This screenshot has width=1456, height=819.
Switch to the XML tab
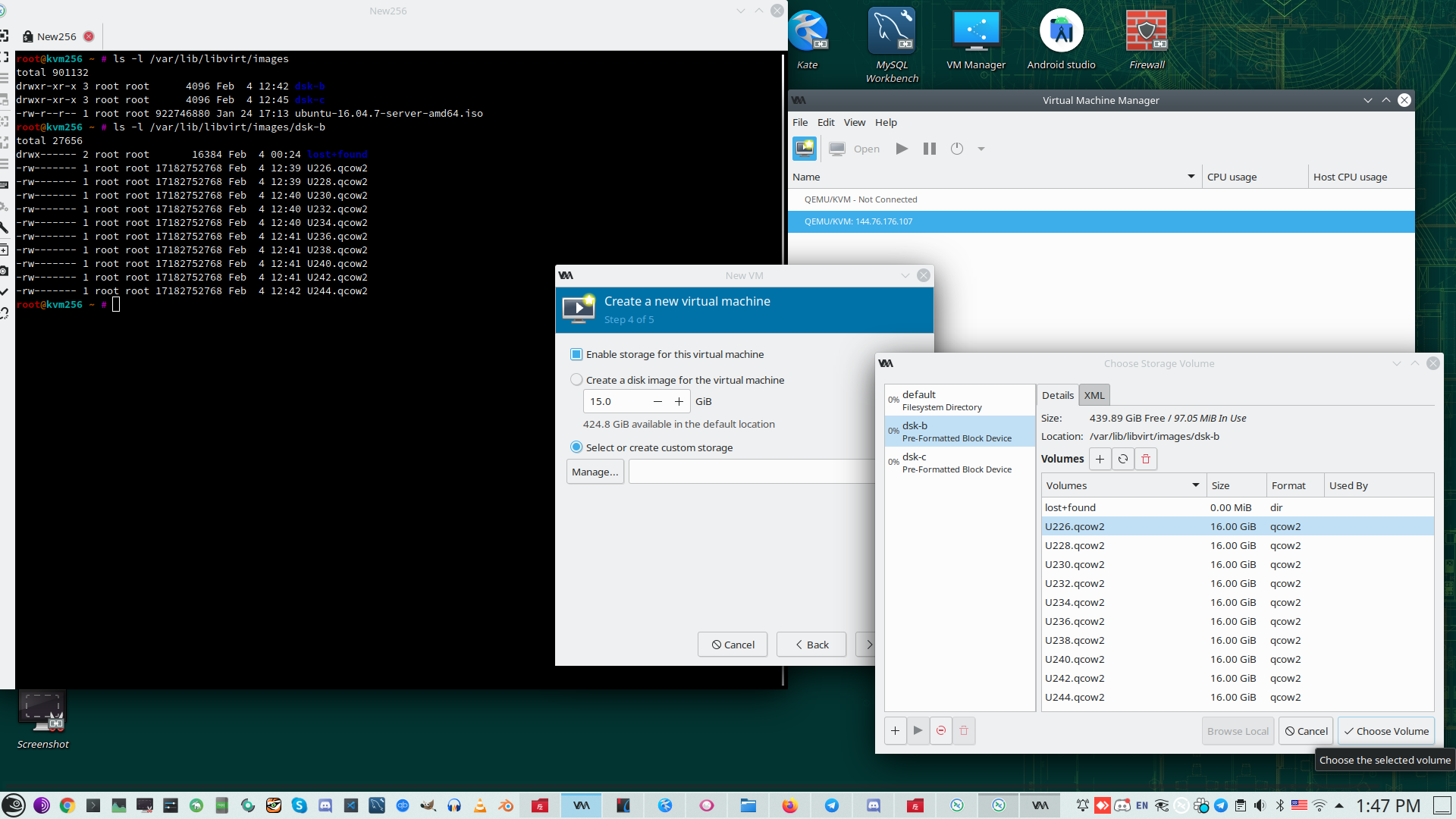point(1094,395)
